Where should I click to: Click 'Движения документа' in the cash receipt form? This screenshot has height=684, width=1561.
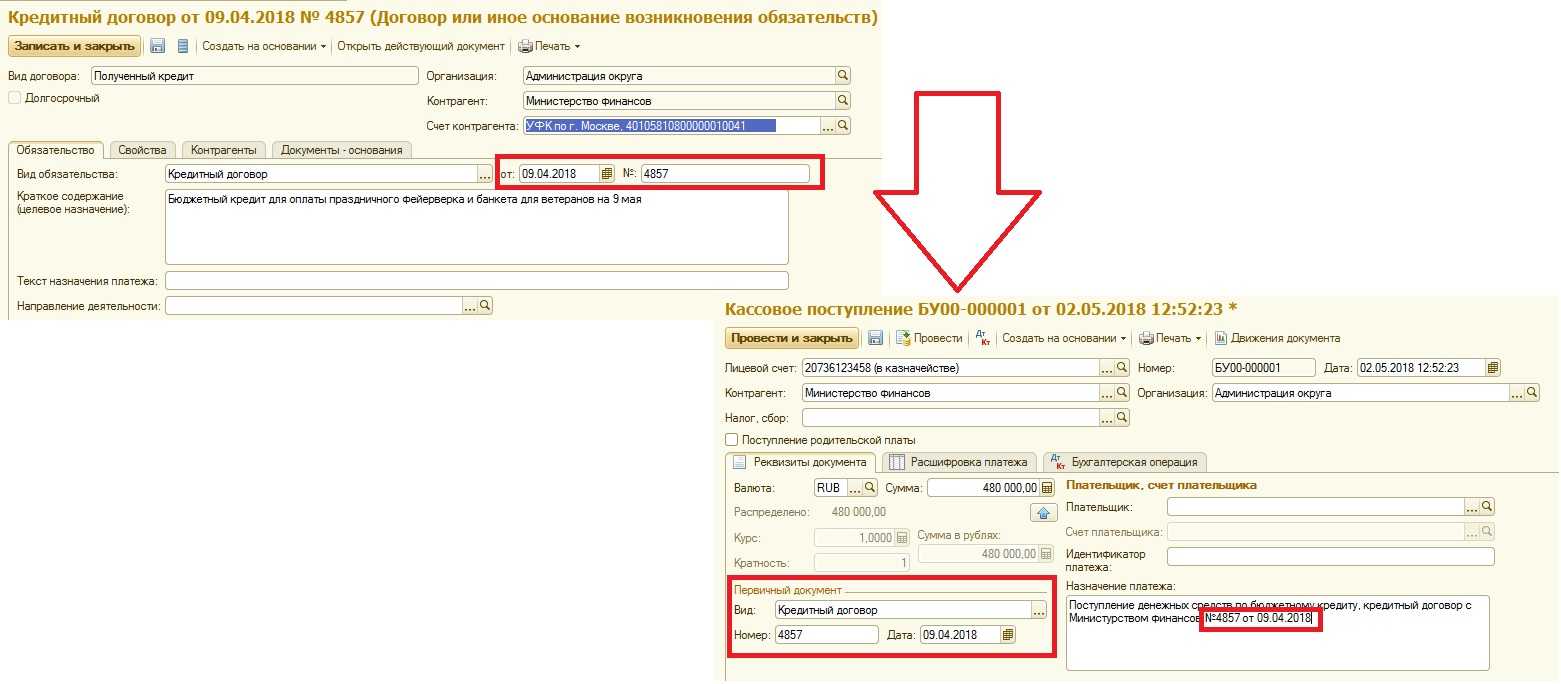pyautogui.click(x=1277, y=338)
